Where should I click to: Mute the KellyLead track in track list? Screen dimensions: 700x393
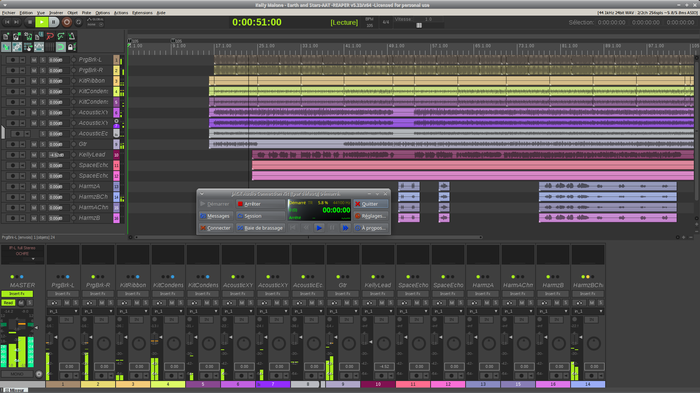[x=34, y=155]
